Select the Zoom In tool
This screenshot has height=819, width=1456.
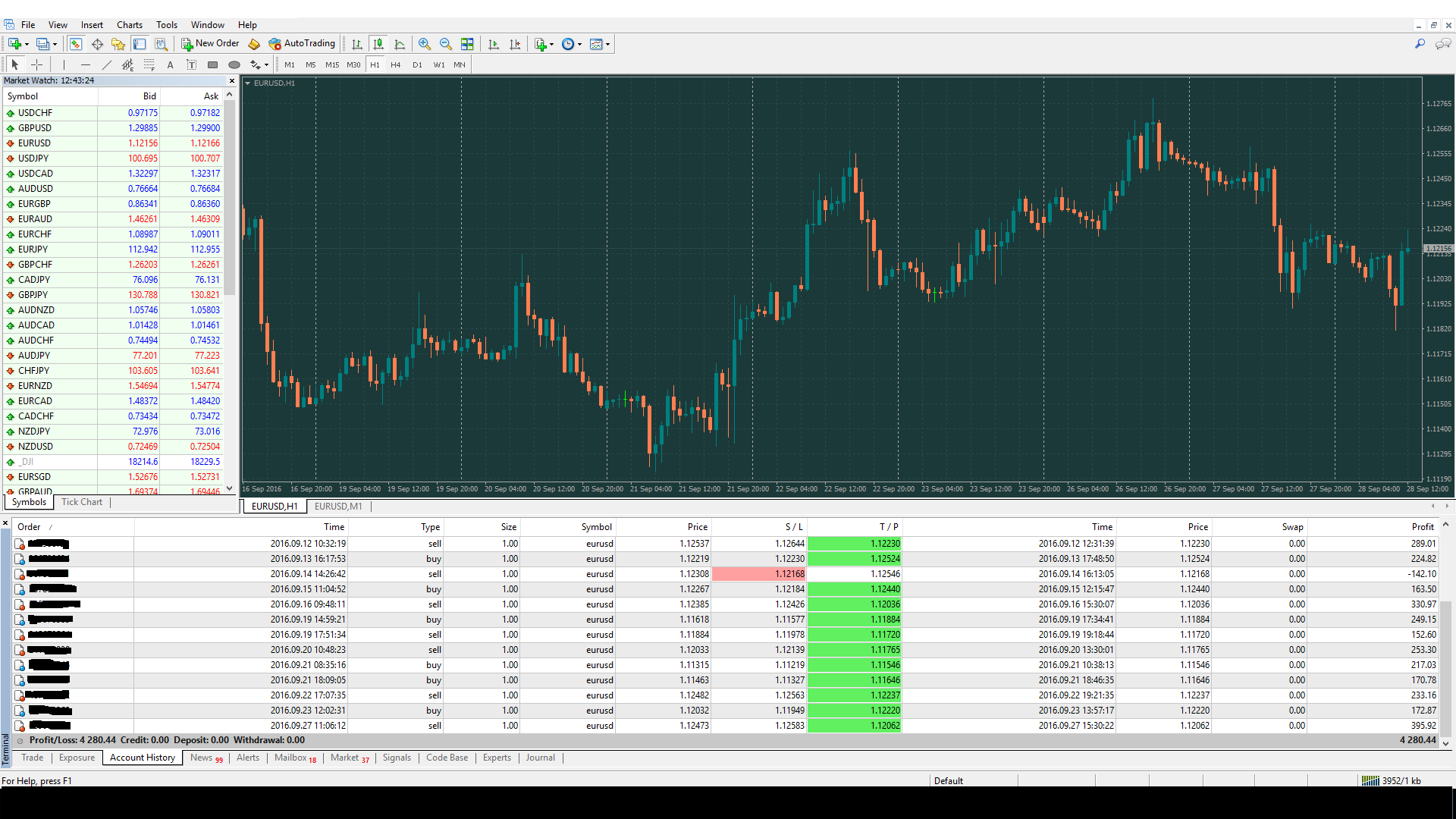423,44
